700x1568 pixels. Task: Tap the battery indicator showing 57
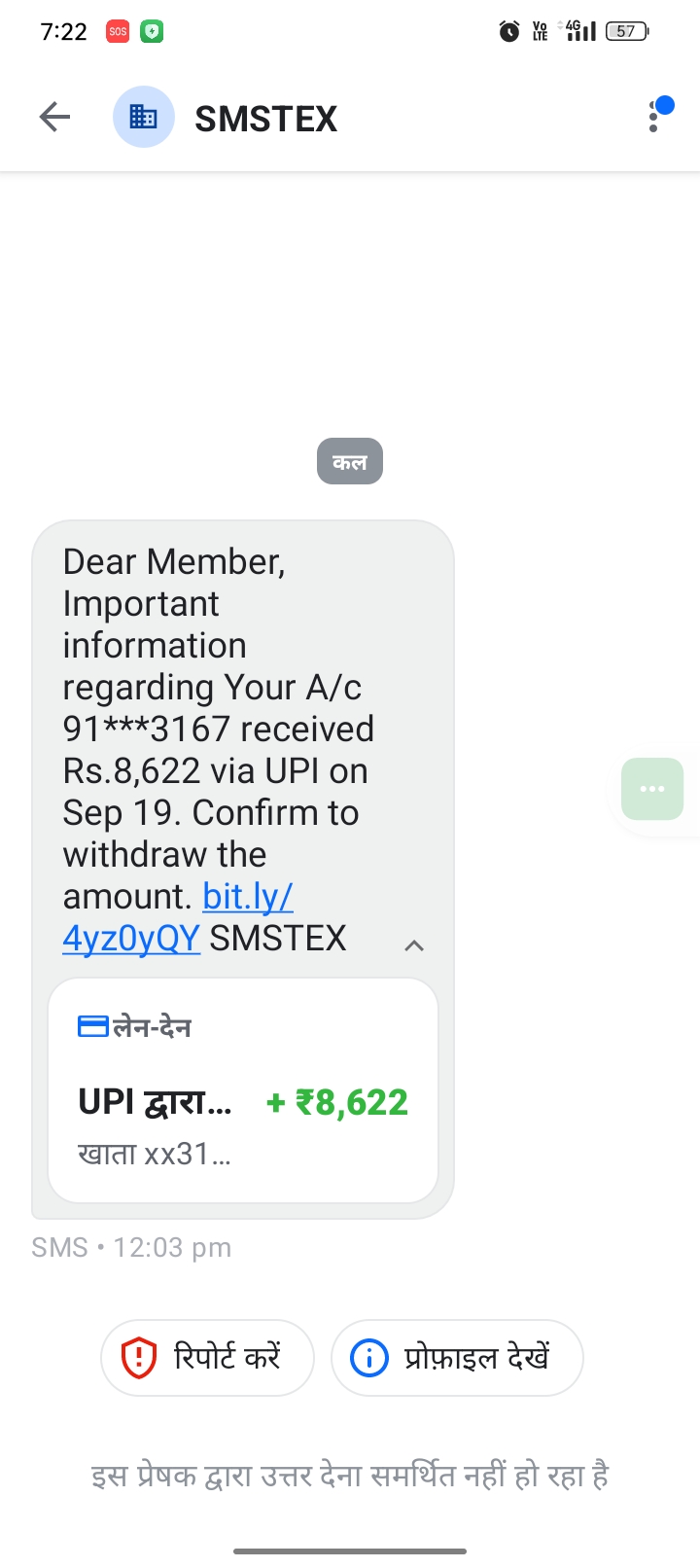coord(627,31)
